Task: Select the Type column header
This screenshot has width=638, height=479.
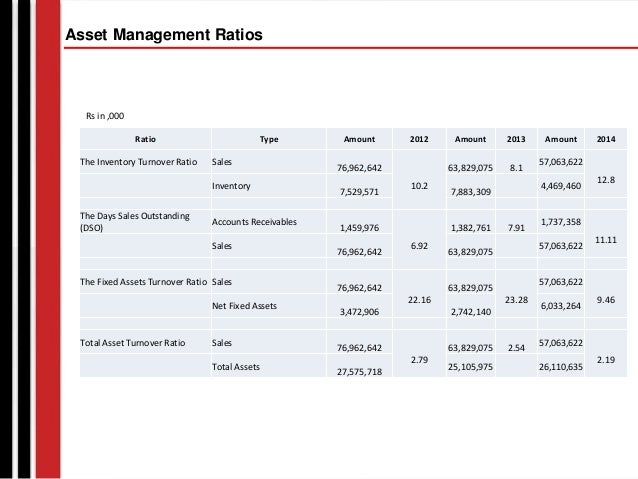Action: 269,139
